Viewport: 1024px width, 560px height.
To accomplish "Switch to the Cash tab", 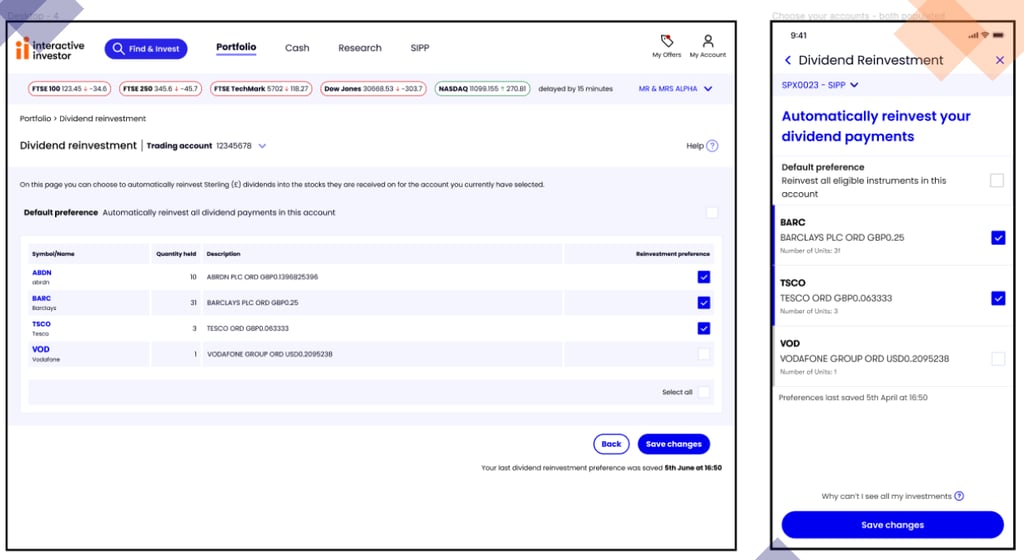I will click(x=297, y=48).
